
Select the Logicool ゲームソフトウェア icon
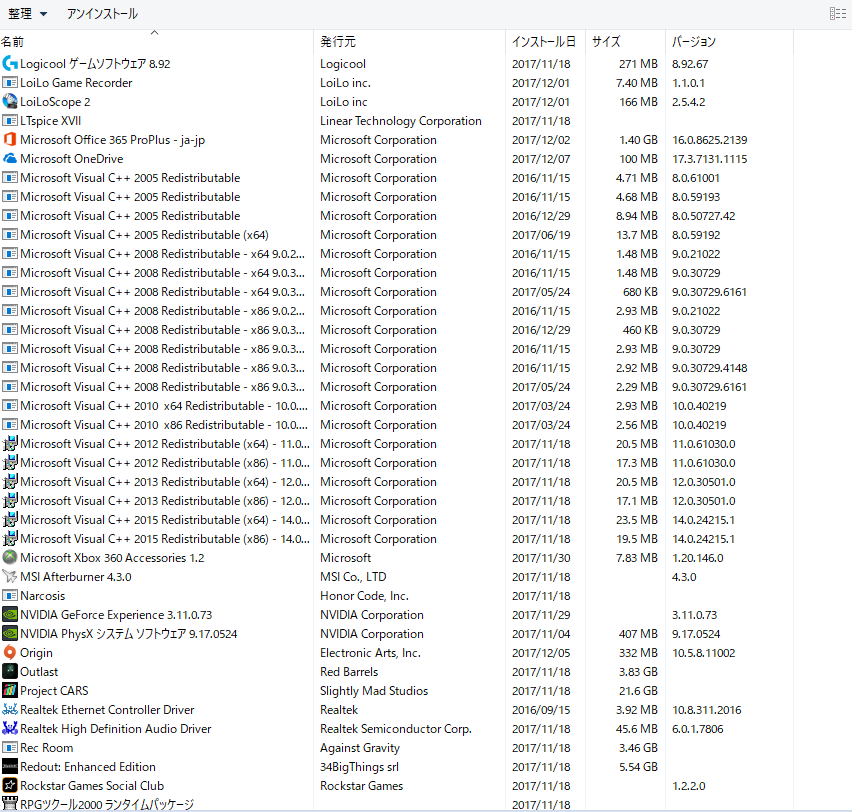(x=10, y=64)
